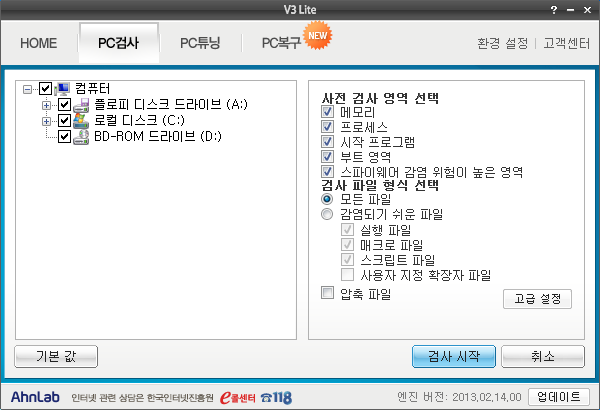Image resolution: width=600 pixels, height=410 pixels.
Task: Toggle 사용자 지정 확장자 파일 checkbox
Action: pos(347,274)
